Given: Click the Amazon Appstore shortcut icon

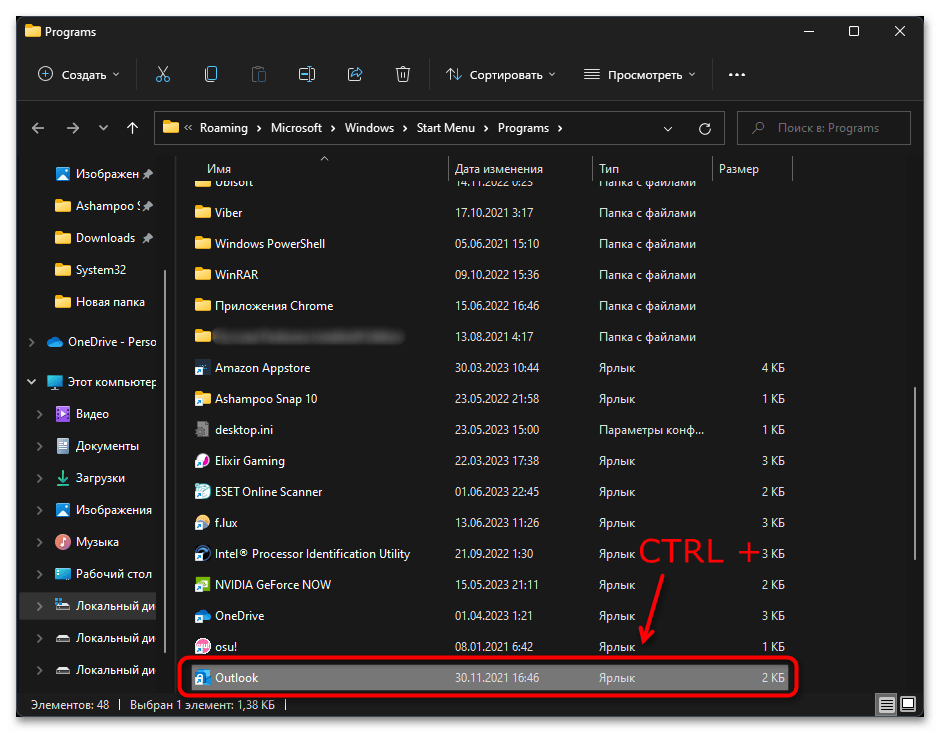Looking at the screenshot, I should (x=203, y=368).
